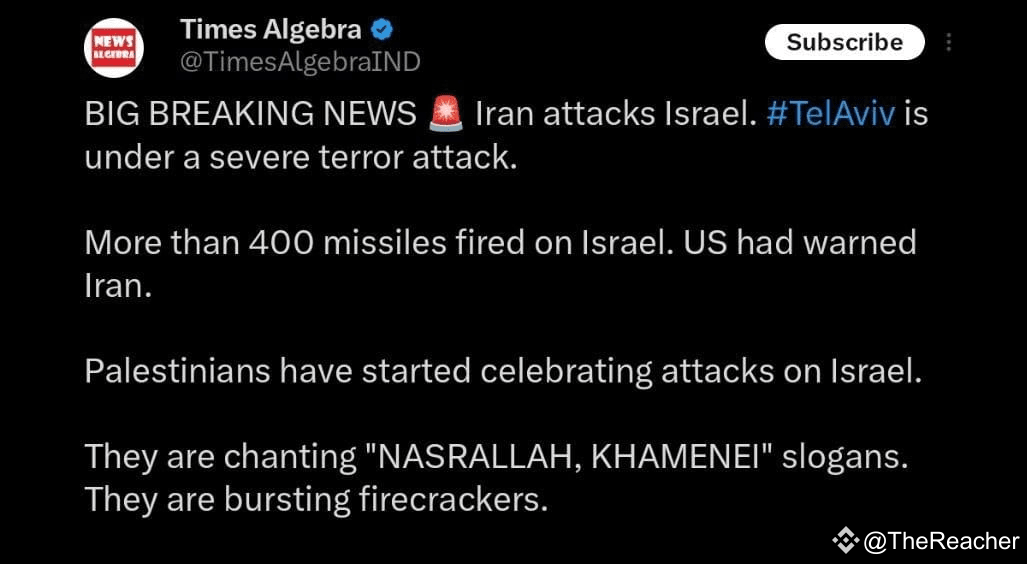Click the 'They are bursting firecrackers.' line

coord(316,501)
